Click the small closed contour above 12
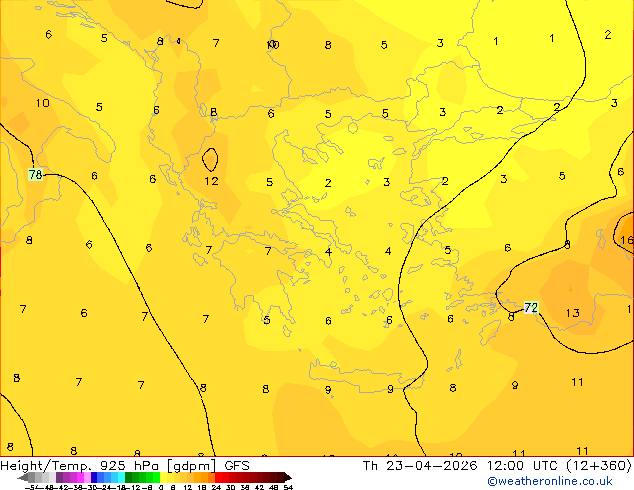The image size is (634, 490). point(210,159)
